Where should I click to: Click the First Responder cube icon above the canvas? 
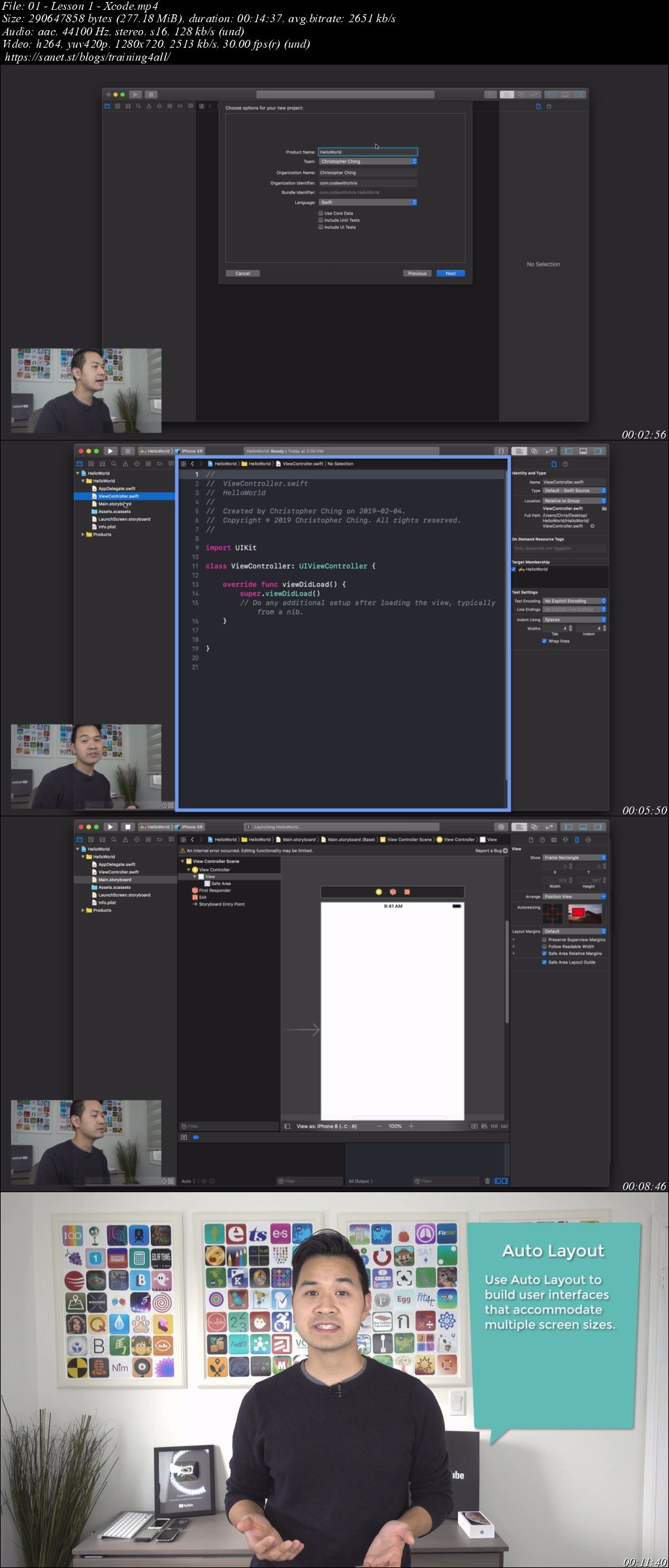pyautogui.click(x=393, y=892)
